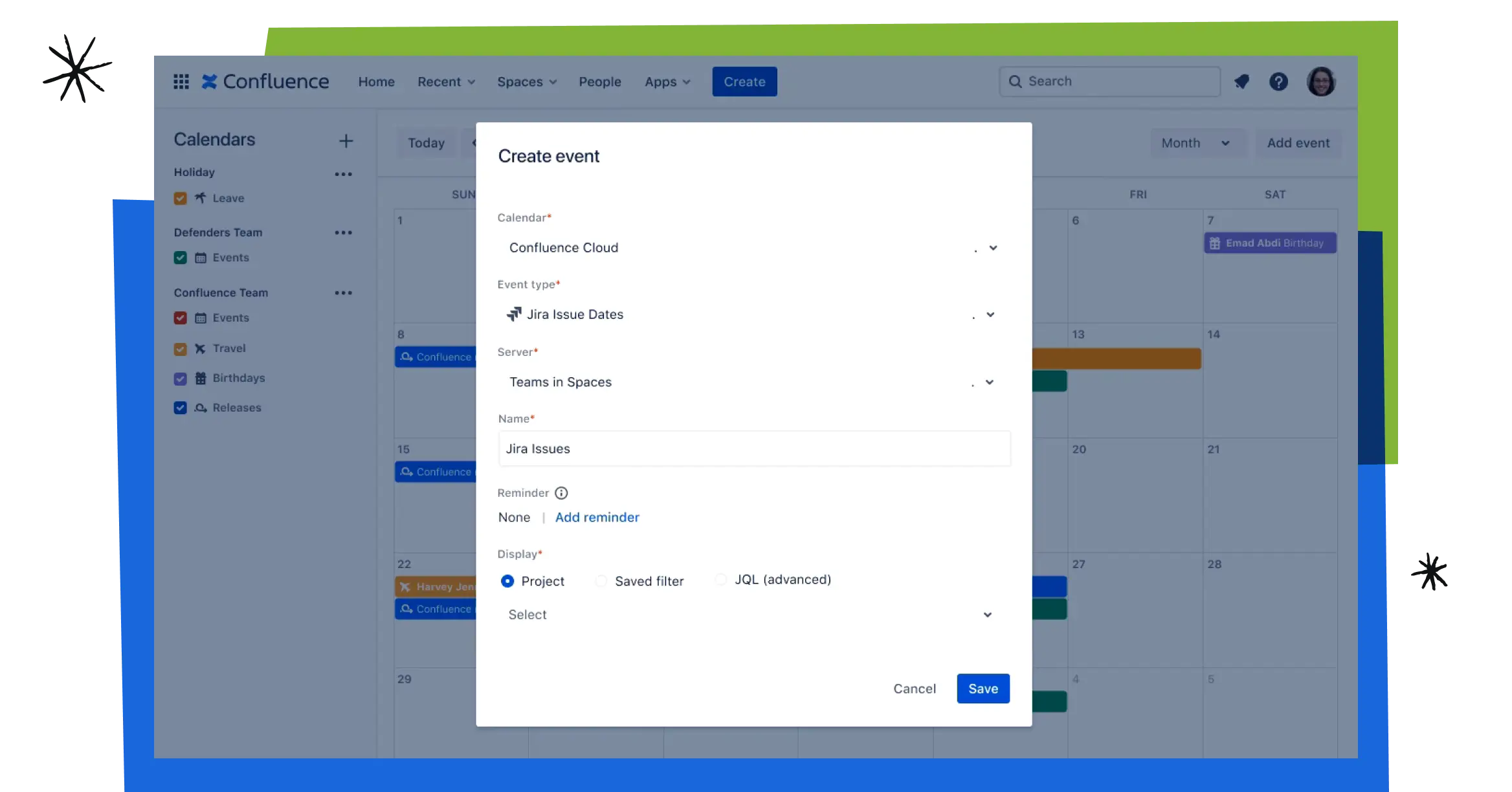Expand the Spaces menu
This screenshot has width=1512, height=792.
(x=526, y=82)
